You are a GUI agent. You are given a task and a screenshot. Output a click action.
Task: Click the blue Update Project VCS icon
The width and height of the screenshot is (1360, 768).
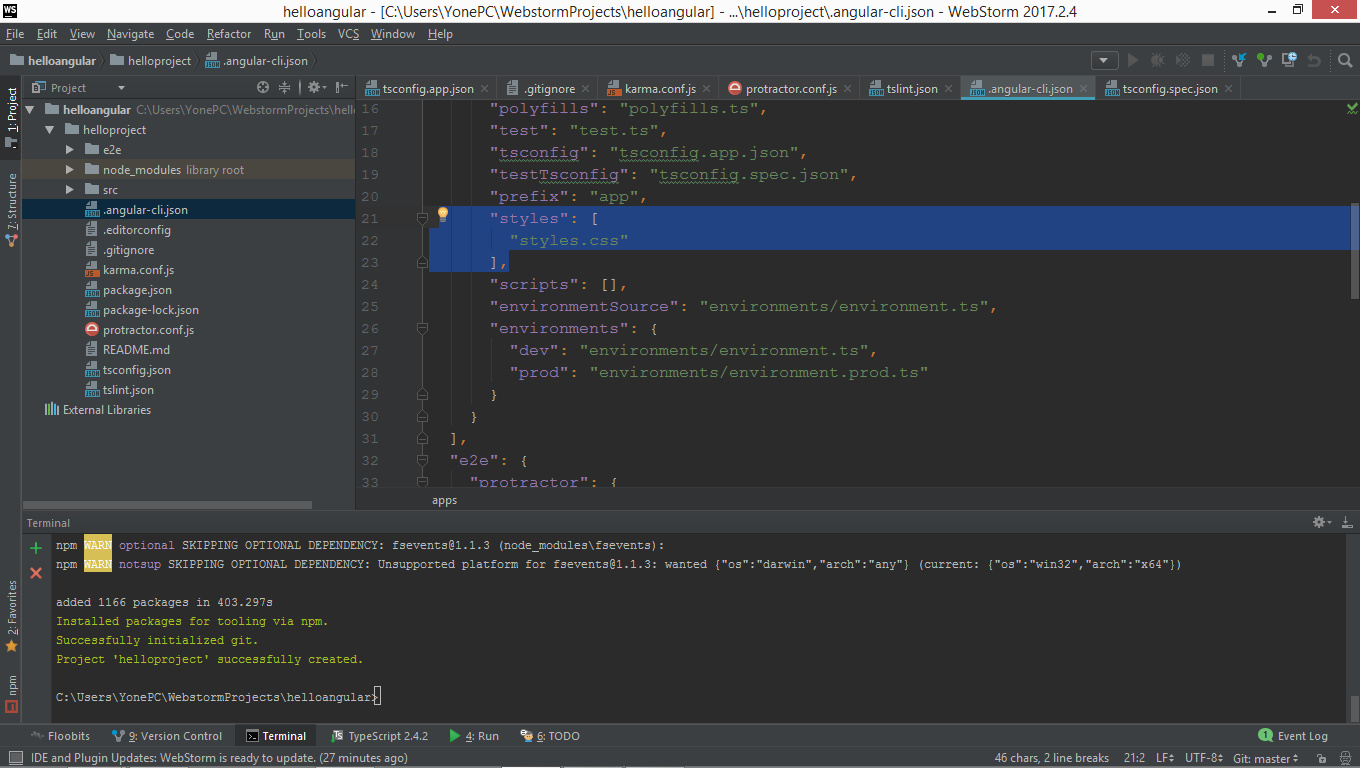[x=1238, y=60]
